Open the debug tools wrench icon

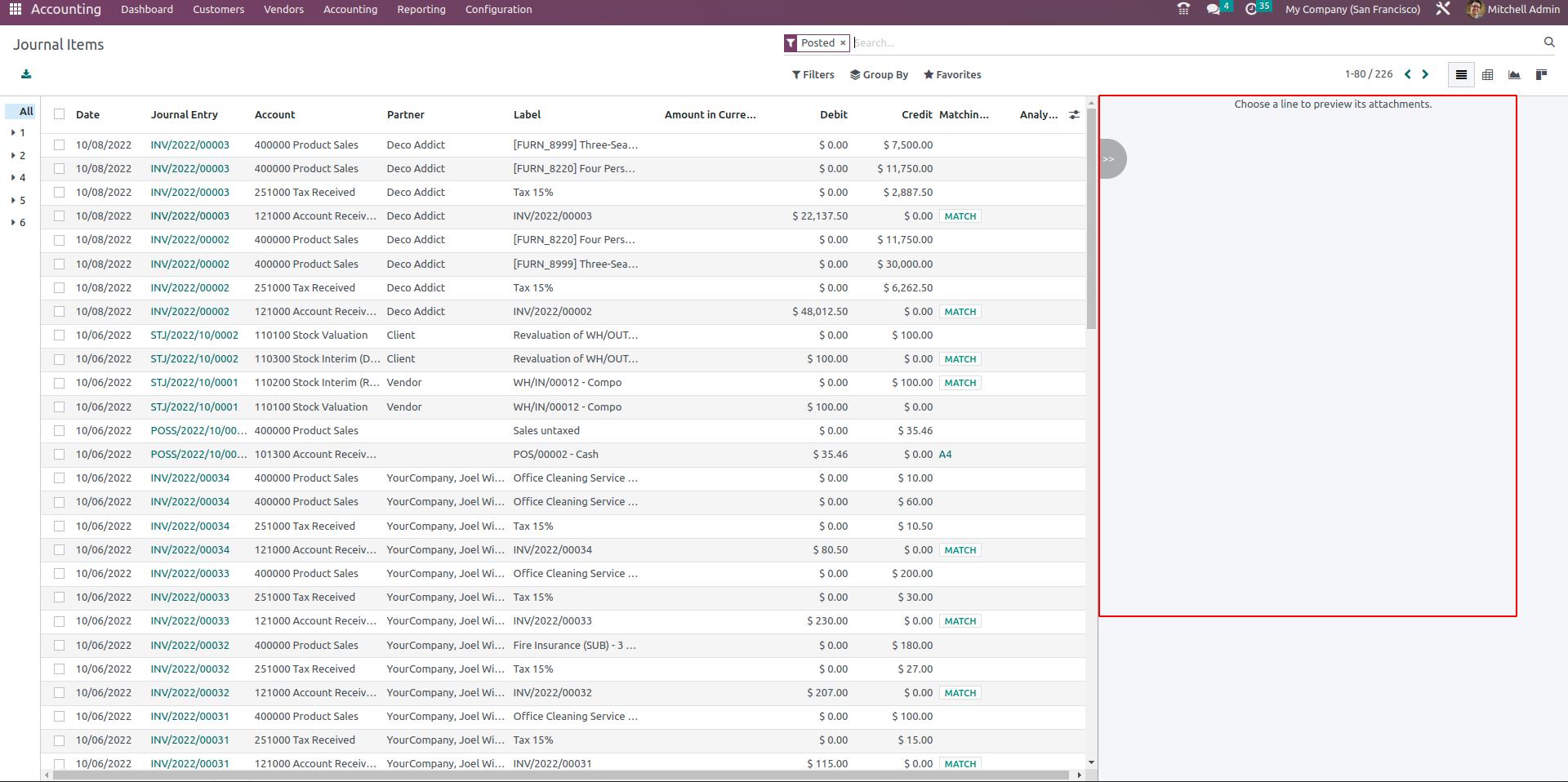click(1443, 10)
